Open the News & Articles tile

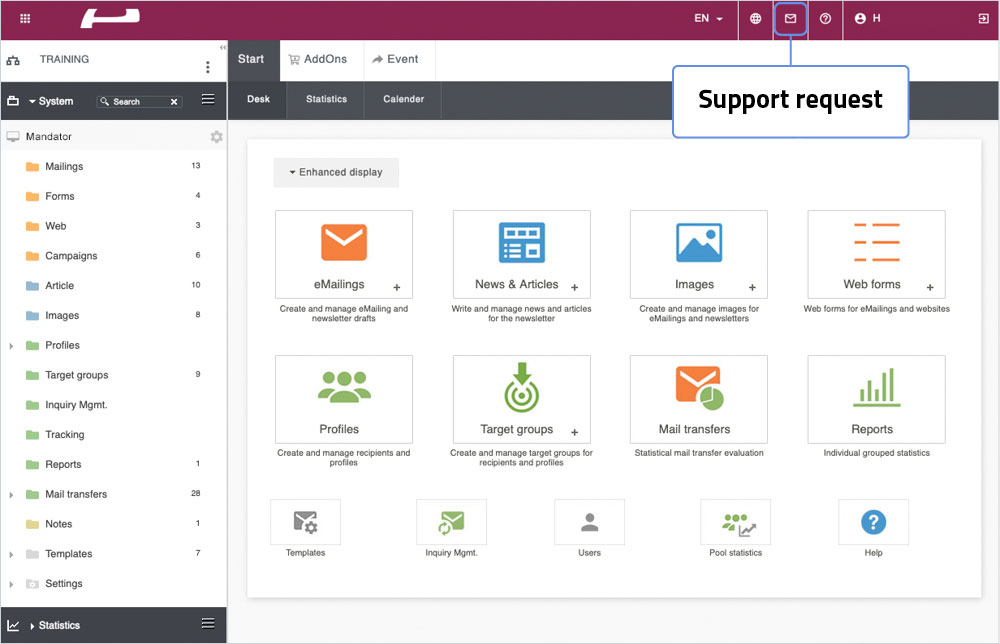pyautogui.click(x=521, y=254)
